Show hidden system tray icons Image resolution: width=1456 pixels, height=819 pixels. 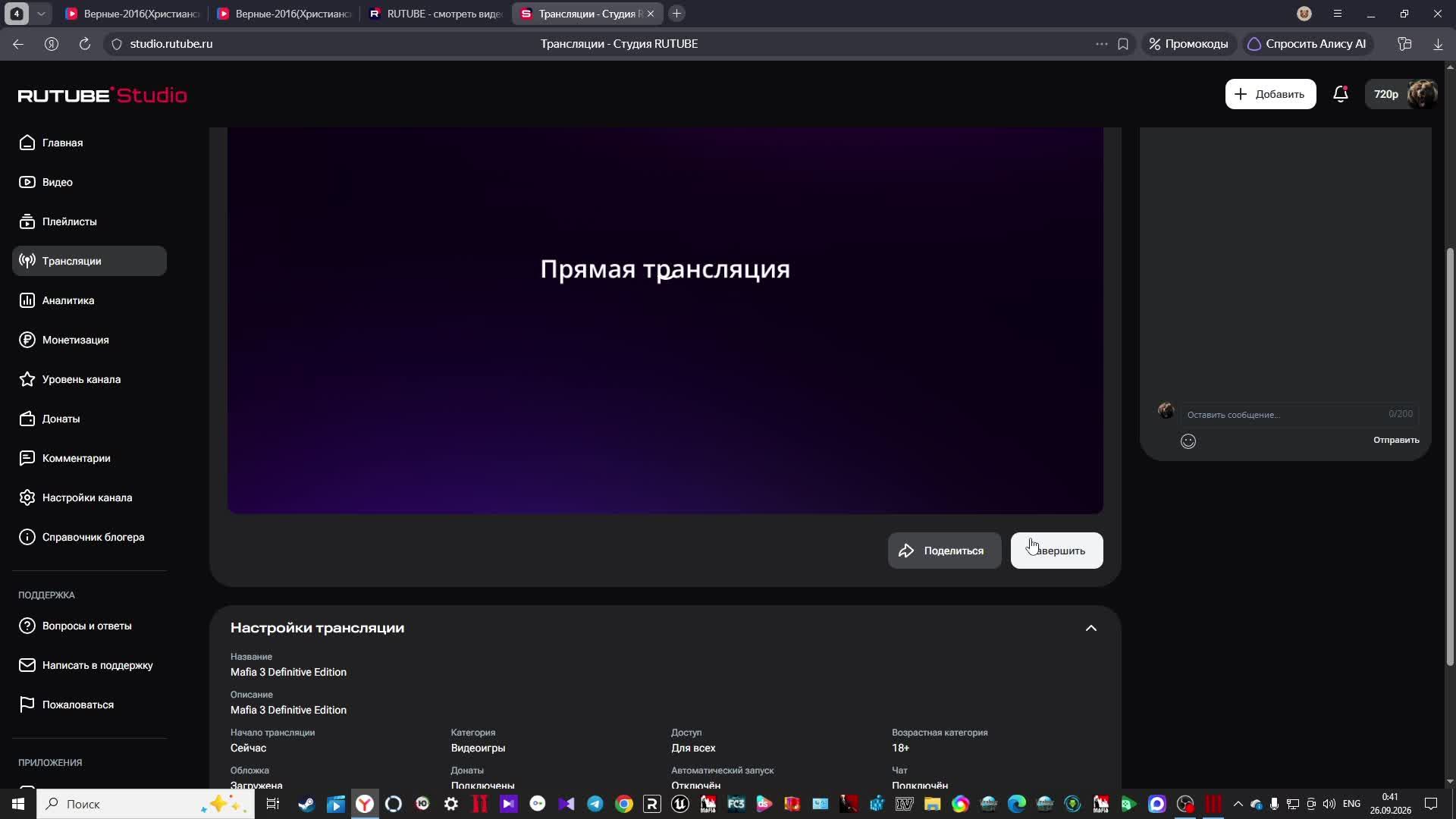click(1238, 804)
